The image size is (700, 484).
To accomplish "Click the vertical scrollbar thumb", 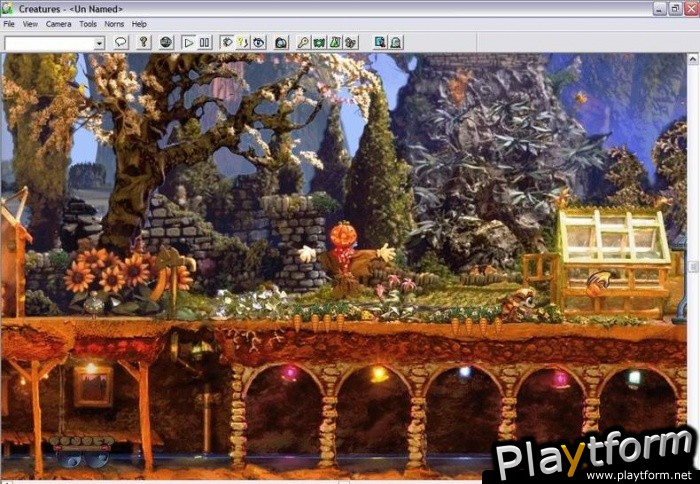I will pyautogui.click(x=693, y=267).
